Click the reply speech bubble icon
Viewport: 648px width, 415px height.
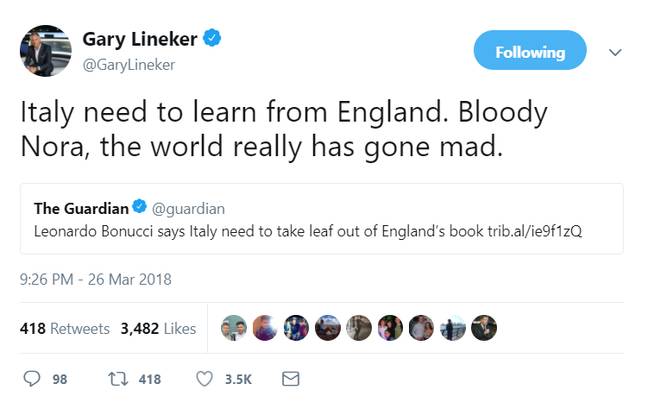pyautogui.click(x=32, y=379)
